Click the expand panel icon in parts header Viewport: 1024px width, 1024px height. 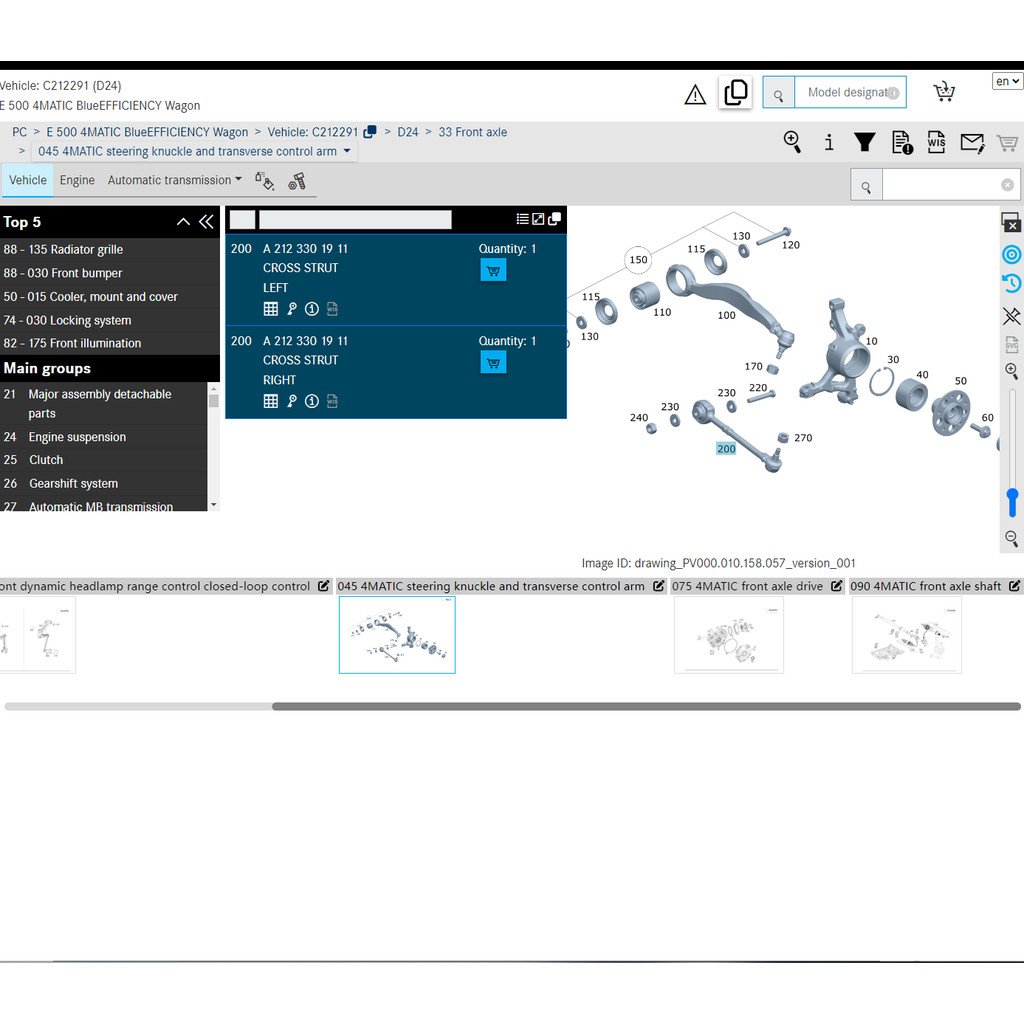coord(538,219)
